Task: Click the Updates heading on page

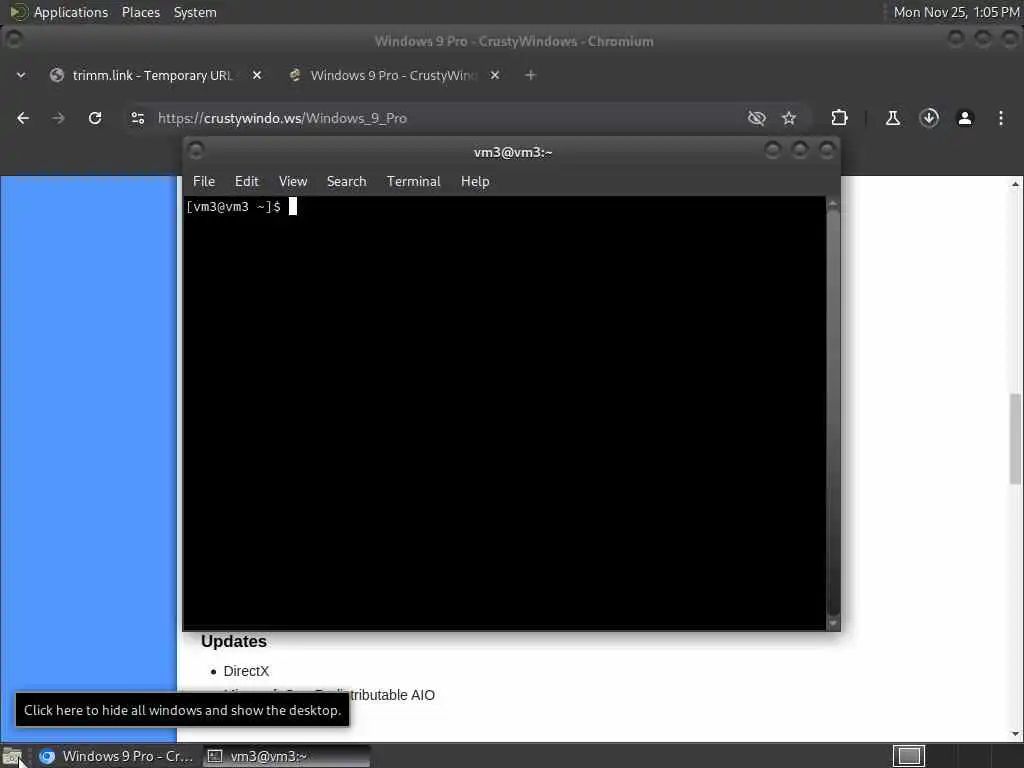Action: (234, 641)
